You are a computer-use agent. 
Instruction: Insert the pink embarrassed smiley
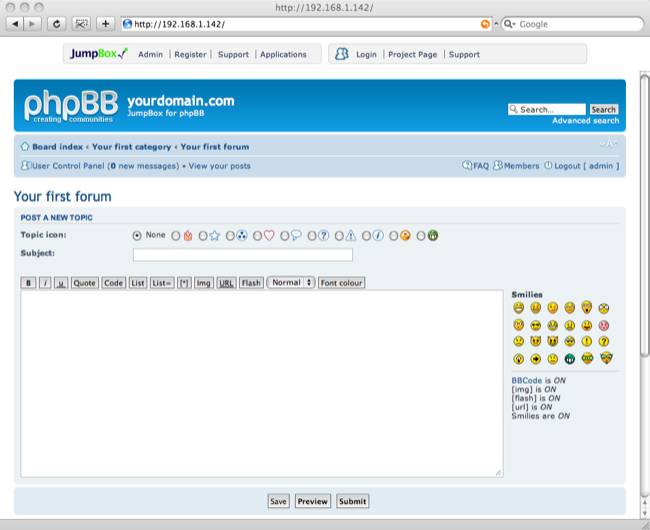point(604,325)
